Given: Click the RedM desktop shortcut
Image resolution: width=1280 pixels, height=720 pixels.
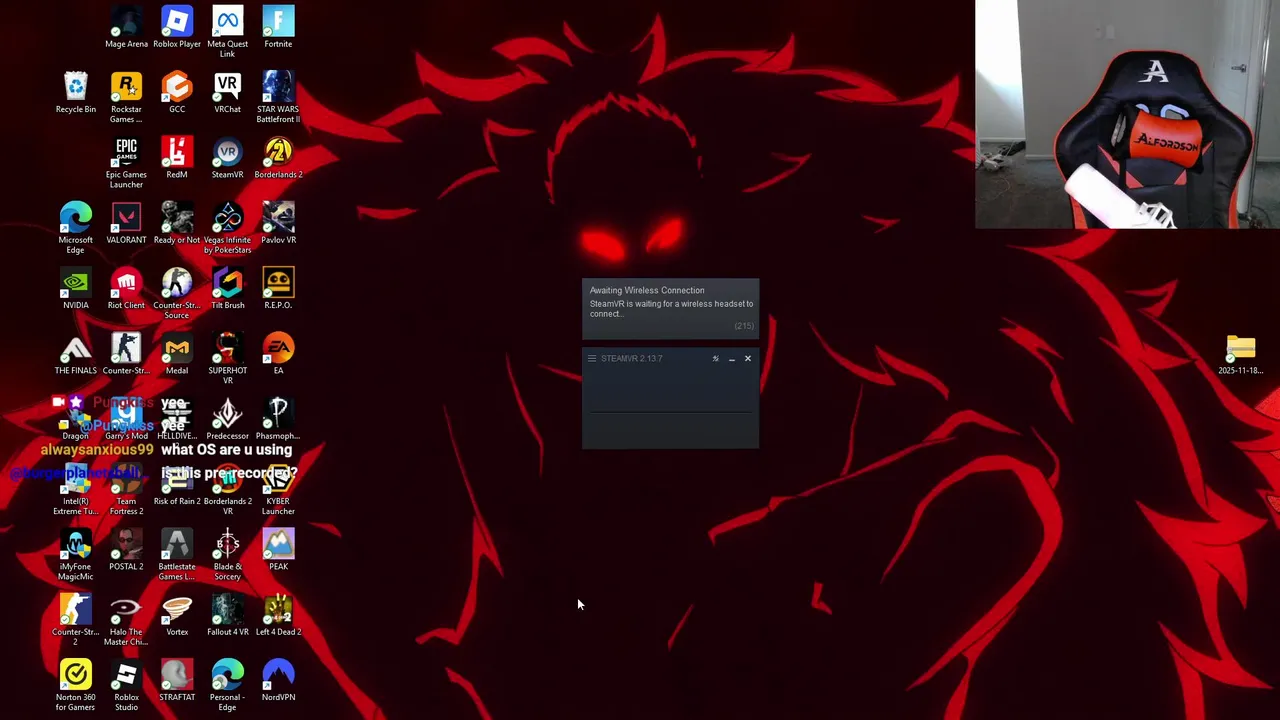Looking at the screenshot, I should click(x=177, y=158).
